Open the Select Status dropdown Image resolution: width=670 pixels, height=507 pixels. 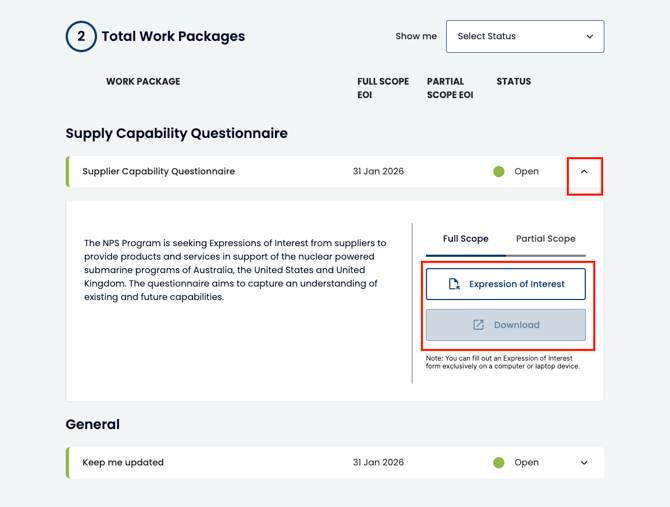tap(524, 37)
